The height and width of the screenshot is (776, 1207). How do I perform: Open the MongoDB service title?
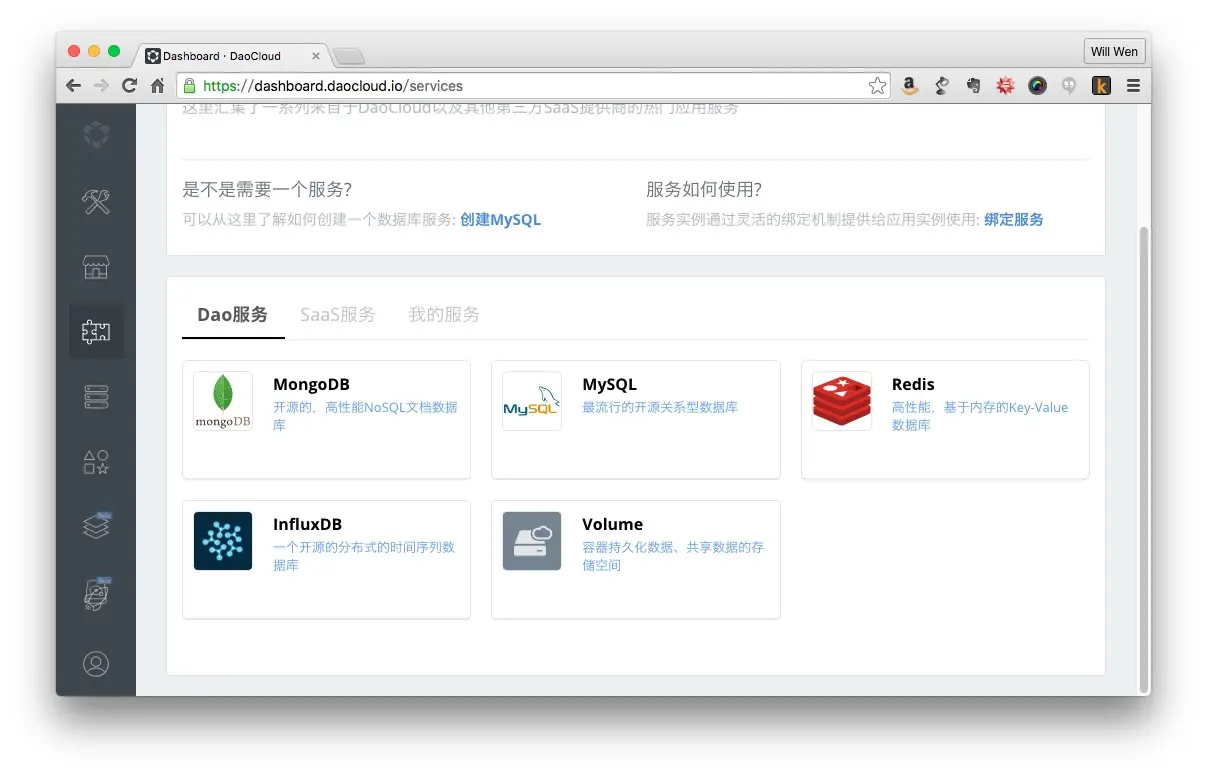[x=311, y=385]
